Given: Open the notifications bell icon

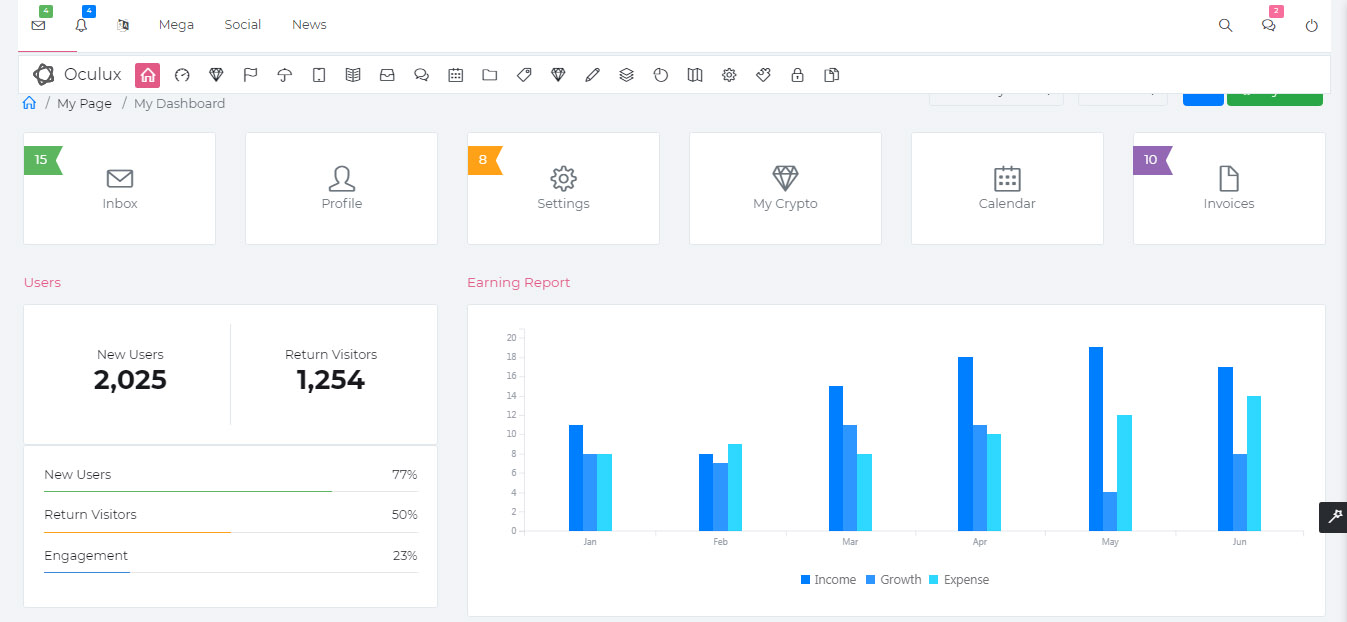Looking at the screenshot, I should [81, 25].
